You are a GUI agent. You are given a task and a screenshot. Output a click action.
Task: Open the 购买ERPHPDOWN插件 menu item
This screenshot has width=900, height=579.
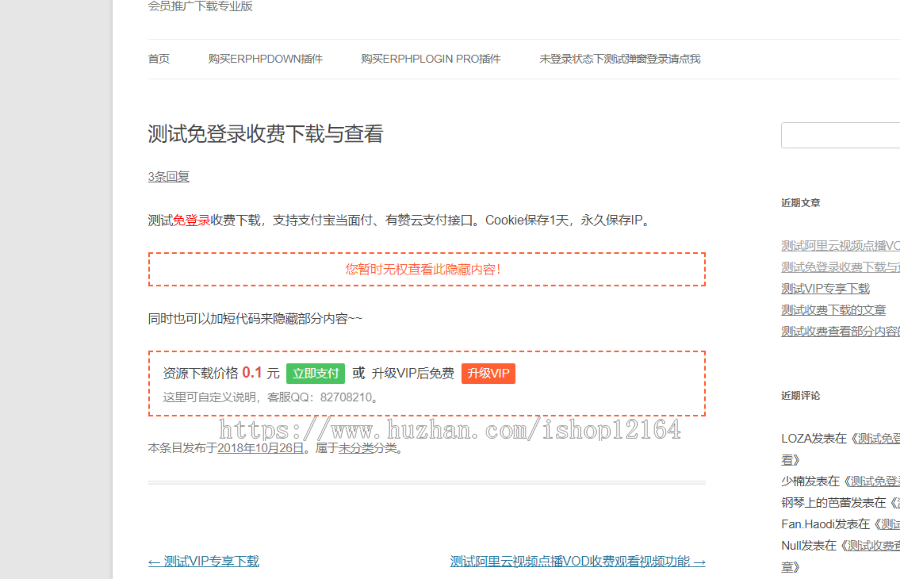click(267, 58)
